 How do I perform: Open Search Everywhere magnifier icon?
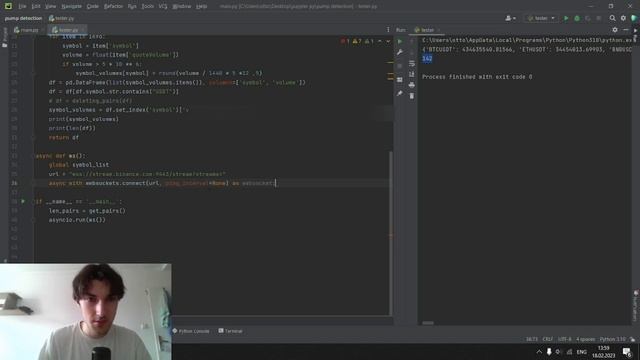click(612, 18)
